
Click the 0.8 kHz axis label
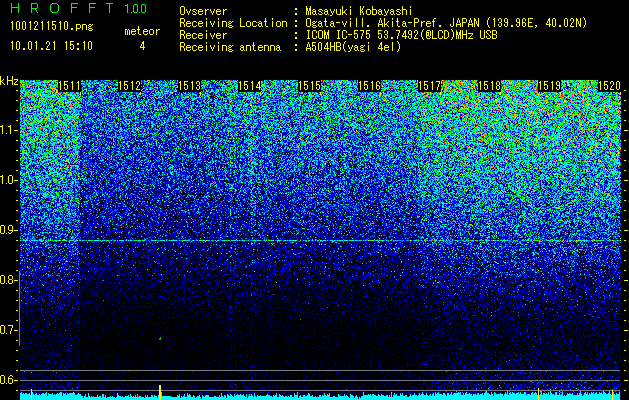pyautogui.click(x=8, y=280)
